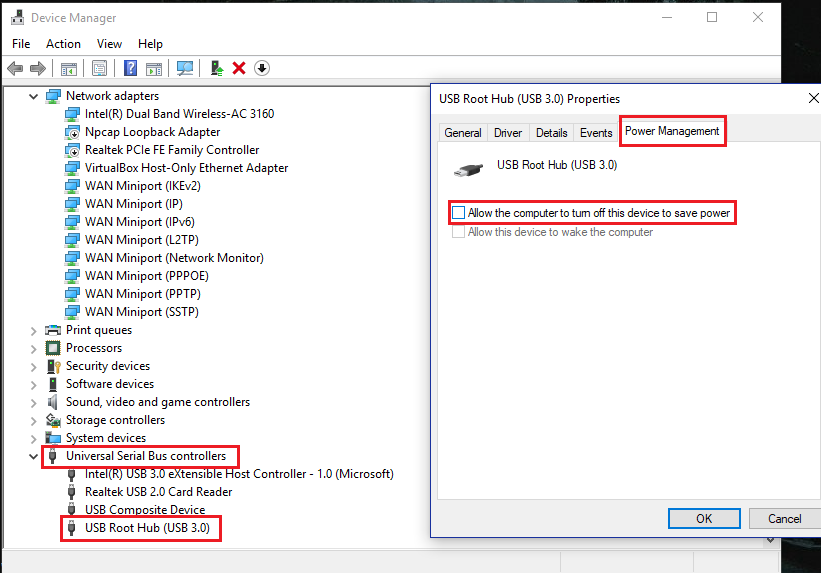
Task: Open the File menu
Action: point(21,44)
